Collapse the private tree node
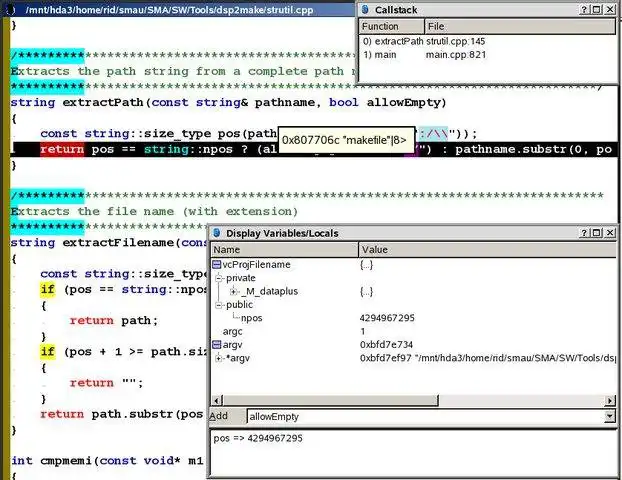The width and height of the screenshot is (622, 480). (x=219, y=278)
